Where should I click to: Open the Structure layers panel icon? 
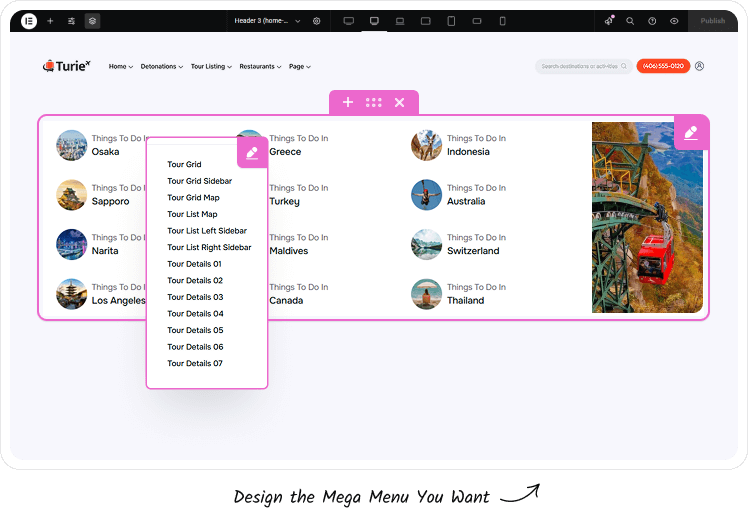[92, 20]
